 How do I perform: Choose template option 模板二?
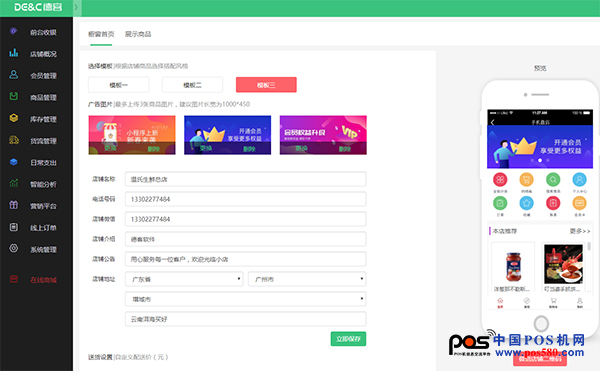(x=192, y=85)
